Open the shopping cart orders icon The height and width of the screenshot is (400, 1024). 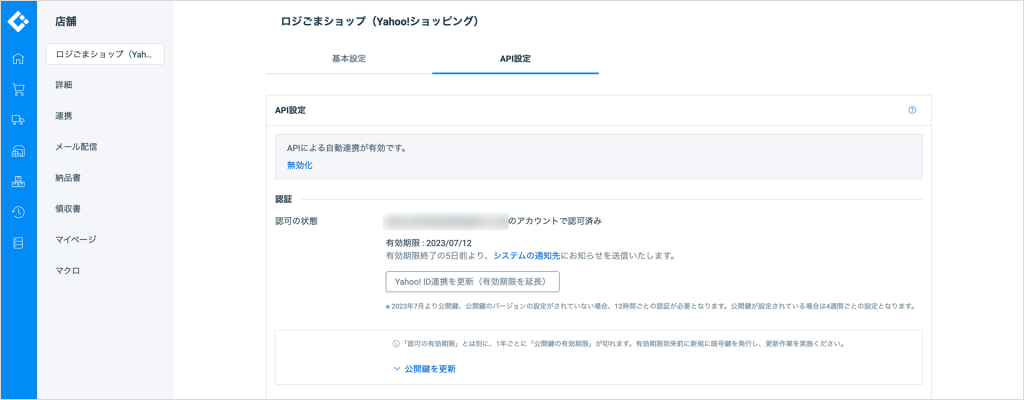18,90
